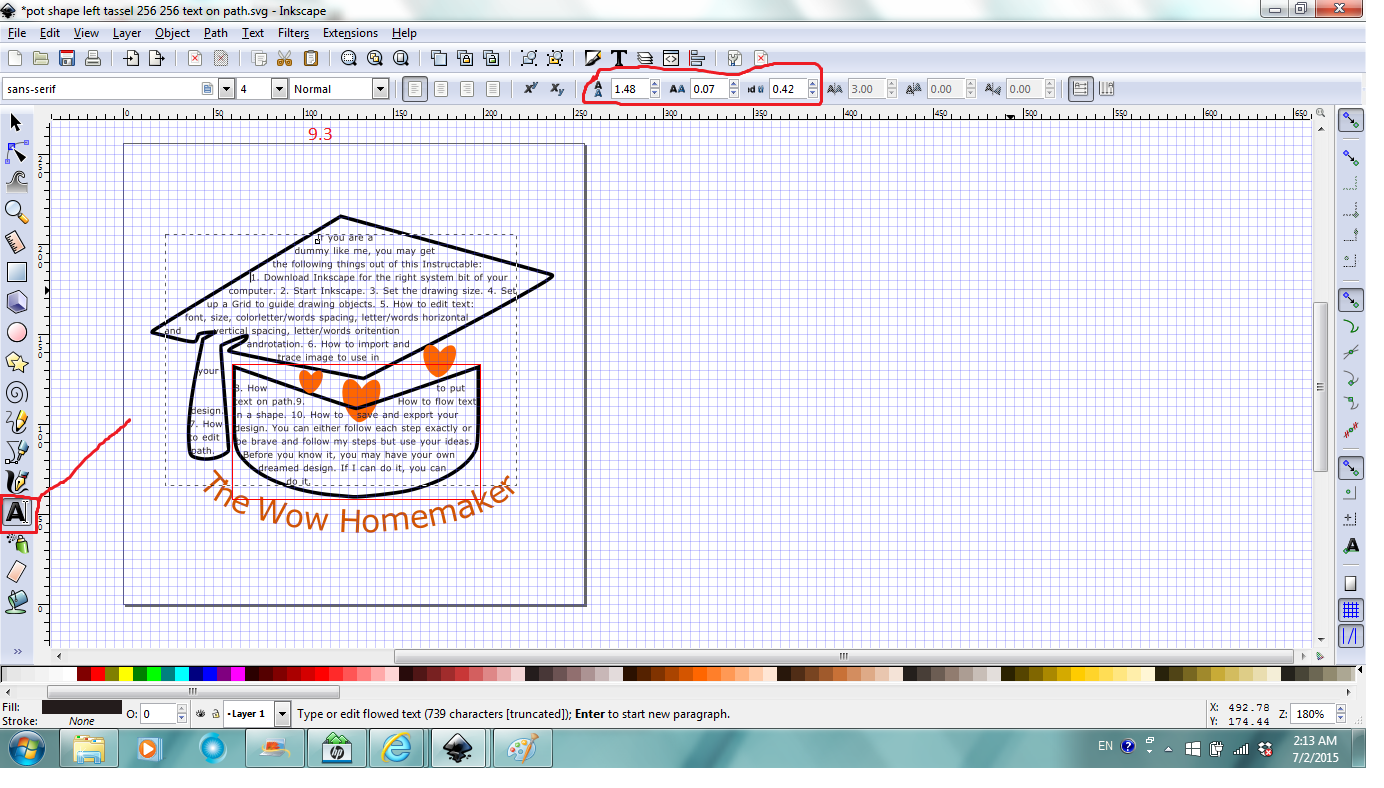Open the XML editor icon
Viewport: 1384px width, 788px height.
click(x=671, y=58)
